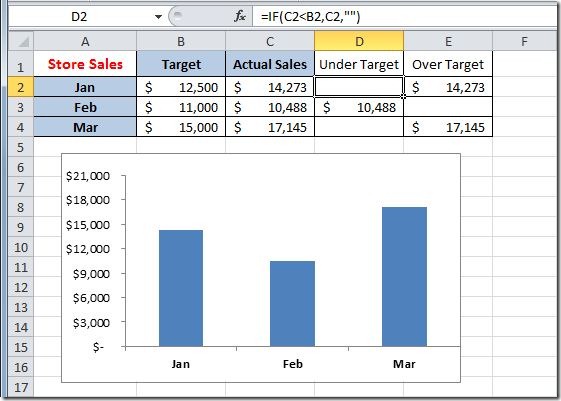
Task: Click the $21,000 axis label
Action: click(x=88, y=176)
